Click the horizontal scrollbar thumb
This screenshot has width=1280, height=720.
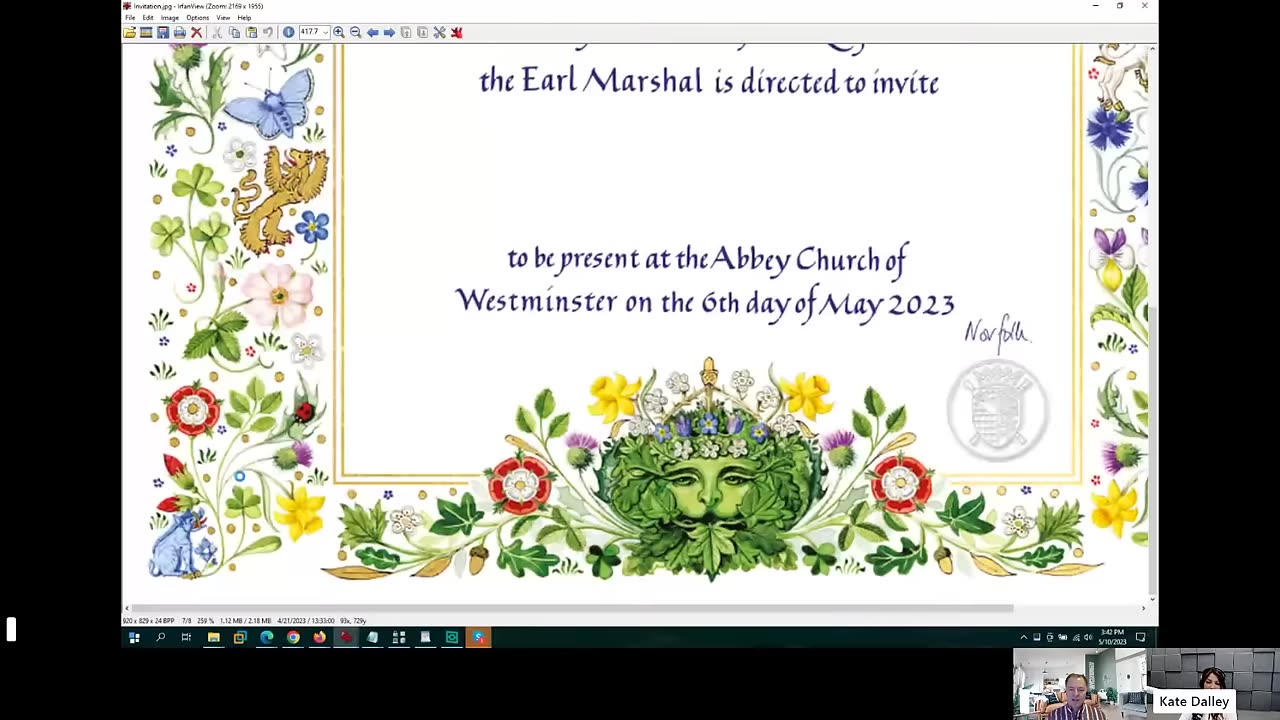pyautogui.click(x=572, y=608)
